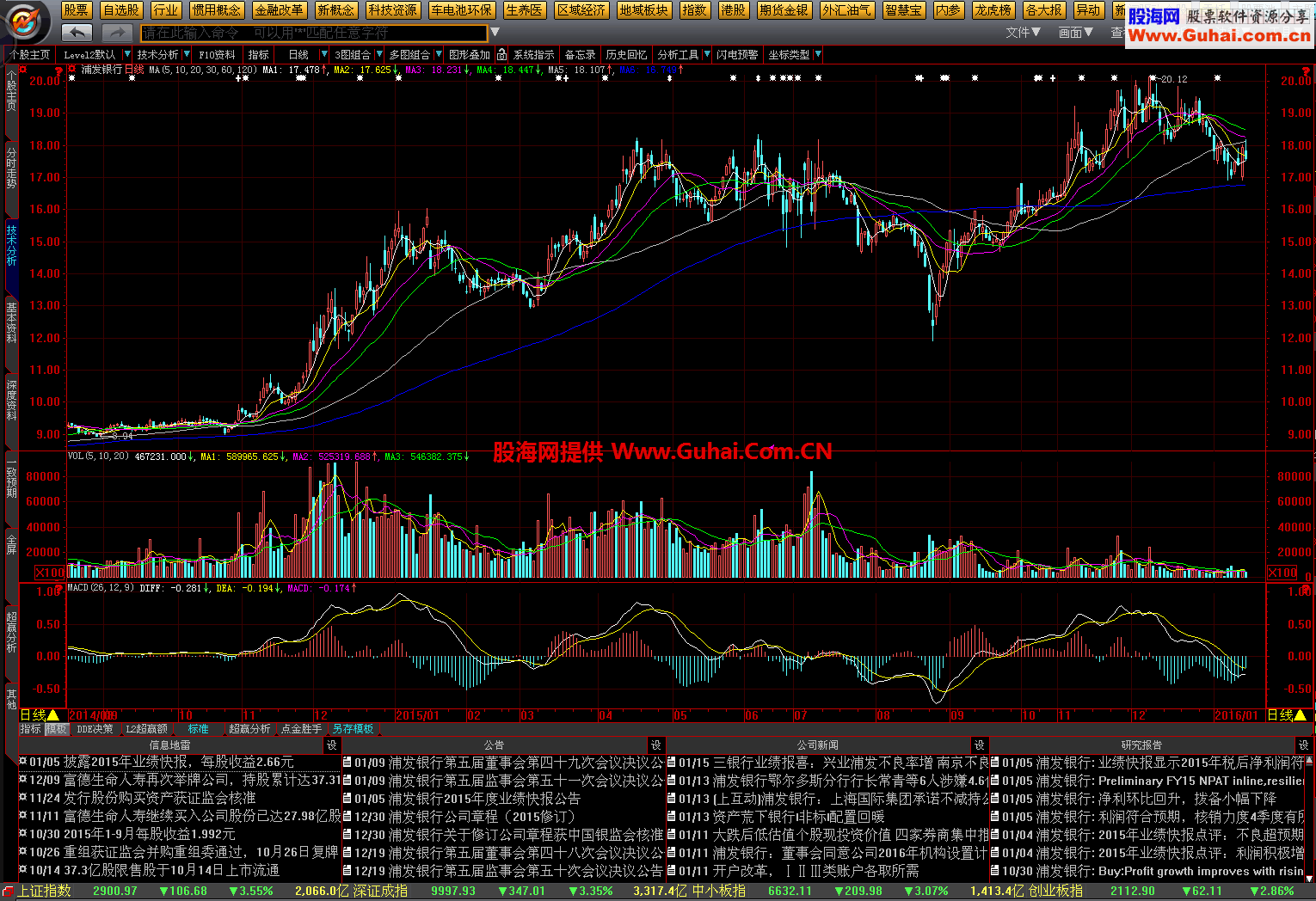Click 另存模板 save template tab
Viewport: 1316px width, 901px height.
353,729
